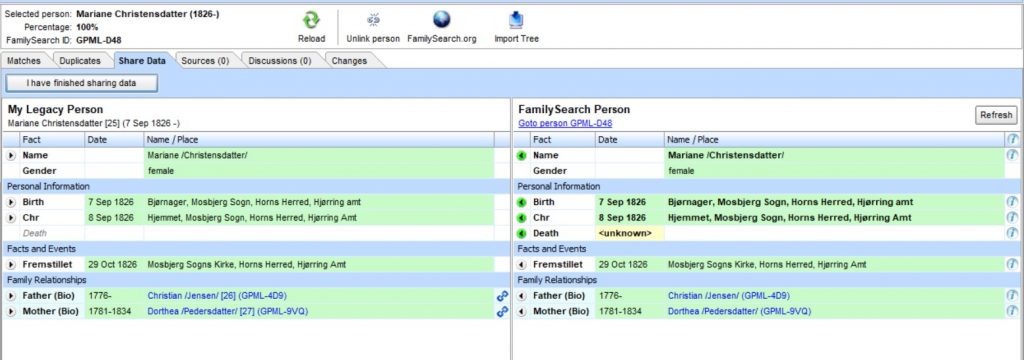
Task: Click green copy arrow on FamilySearch Chr row
Action: tap(521, 218)
